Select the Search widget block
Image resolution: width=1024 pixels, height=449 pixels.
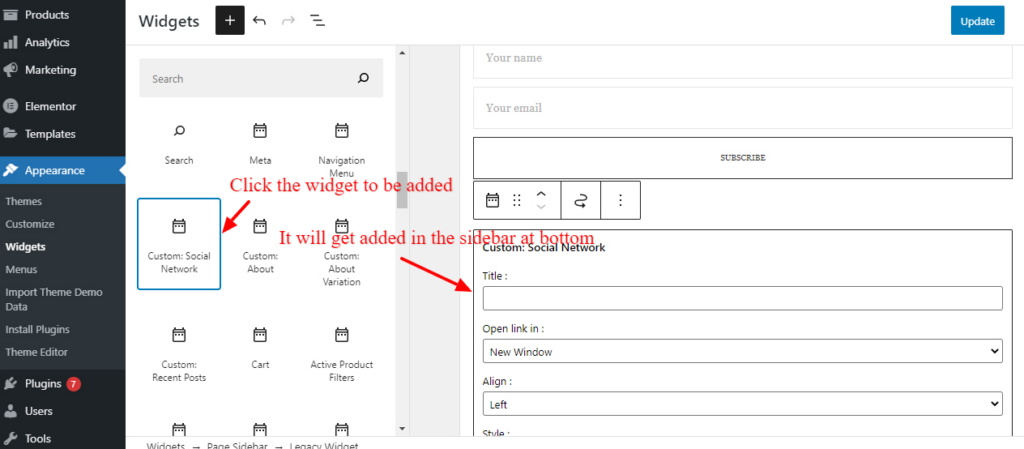click(x=179, y=143)
